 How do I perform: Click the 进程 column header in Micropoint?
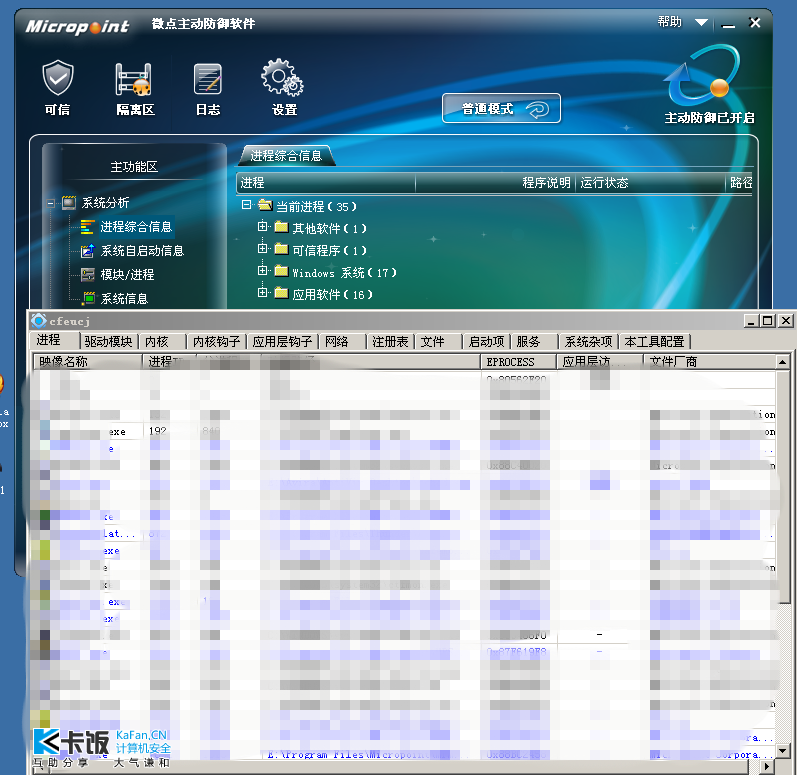point(326,182)
